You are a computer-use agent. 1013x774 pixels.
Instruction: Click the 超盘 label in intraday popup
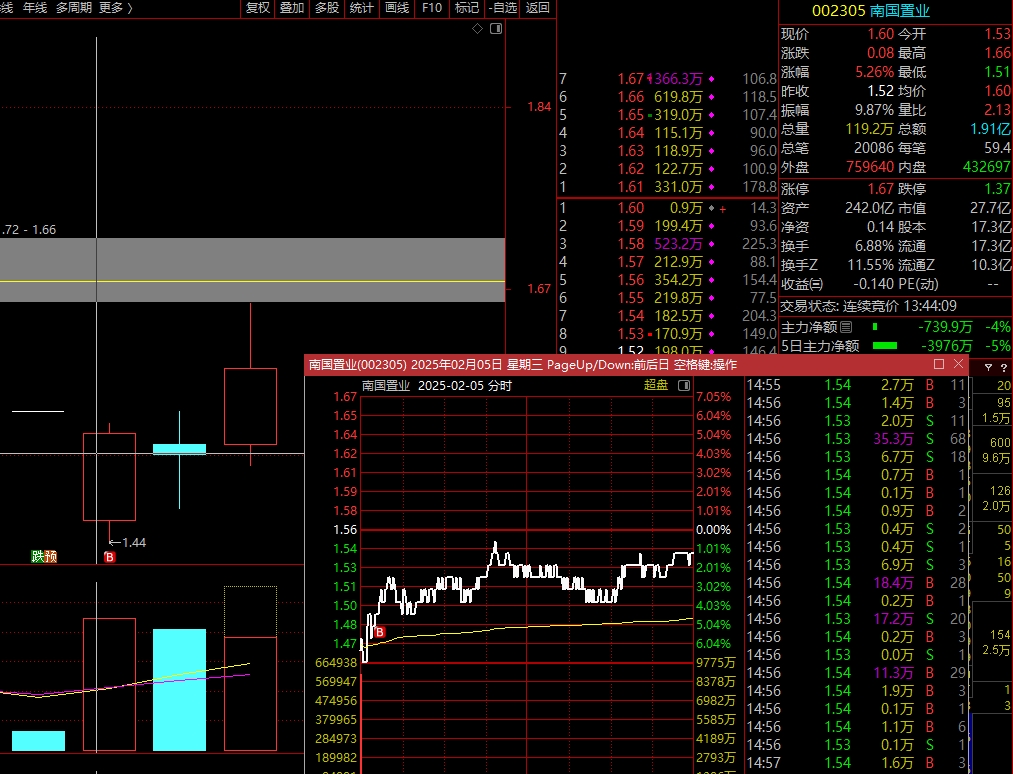(656, 385)
